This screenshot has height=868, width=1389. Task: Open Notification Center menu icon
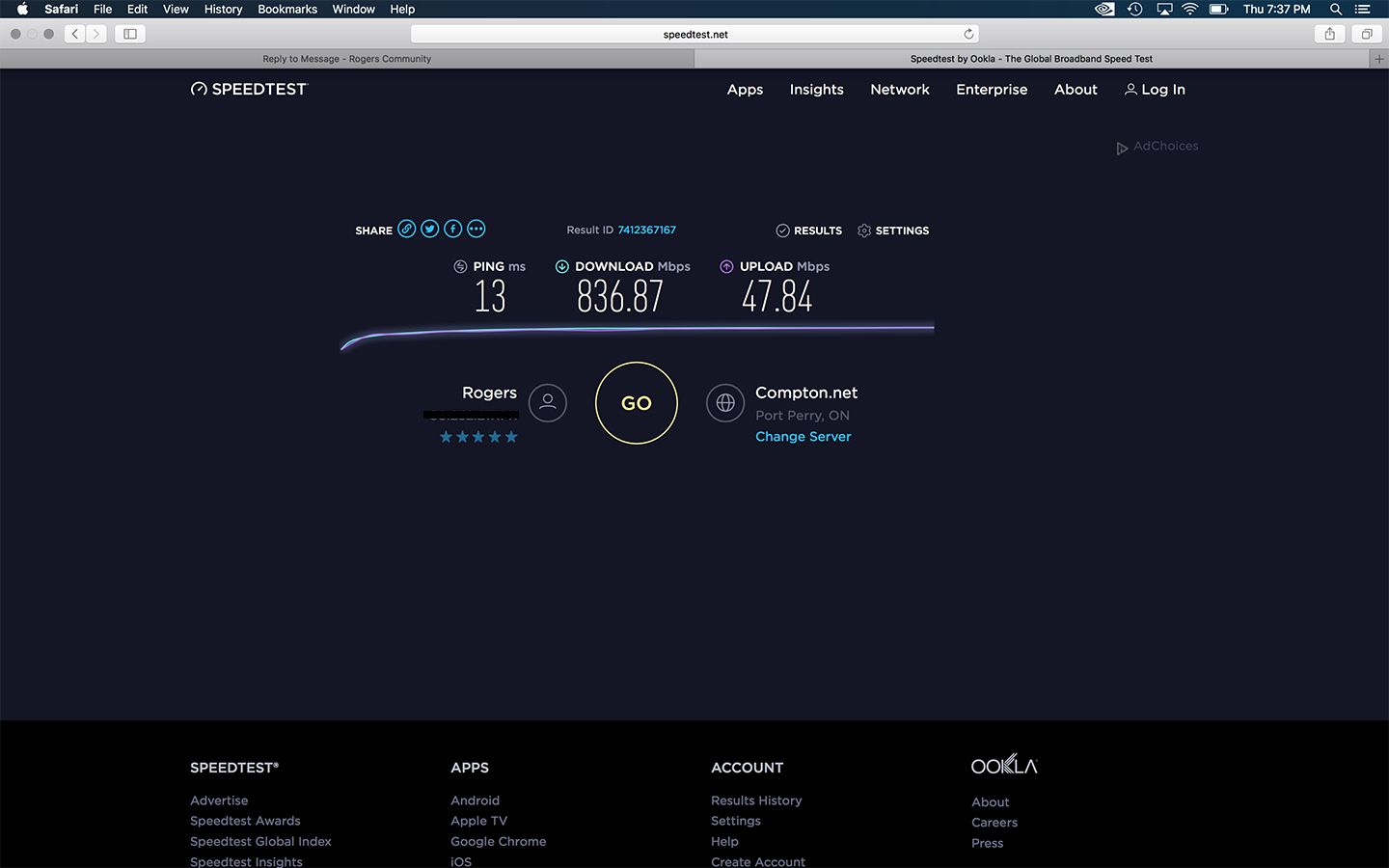pyautogui.click(x=1363, y=9)
